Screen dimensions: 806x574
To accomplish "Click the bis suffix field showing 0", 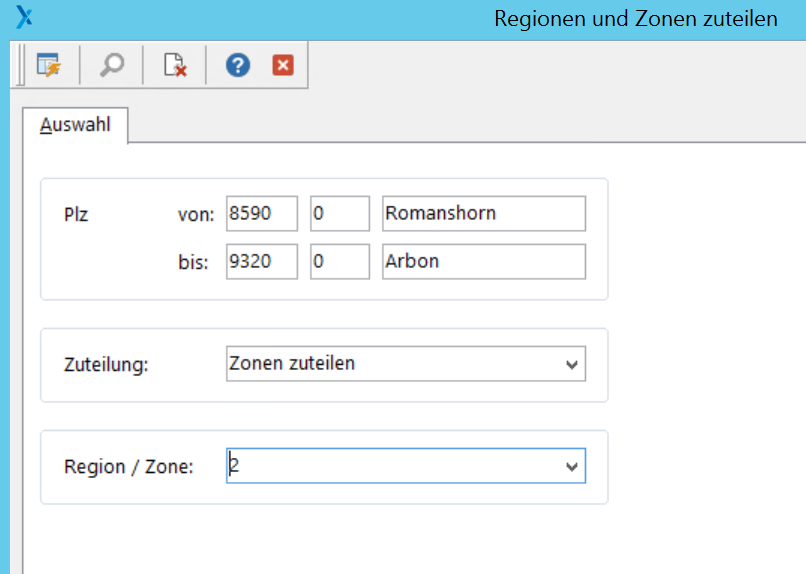I will pos(340,262).
